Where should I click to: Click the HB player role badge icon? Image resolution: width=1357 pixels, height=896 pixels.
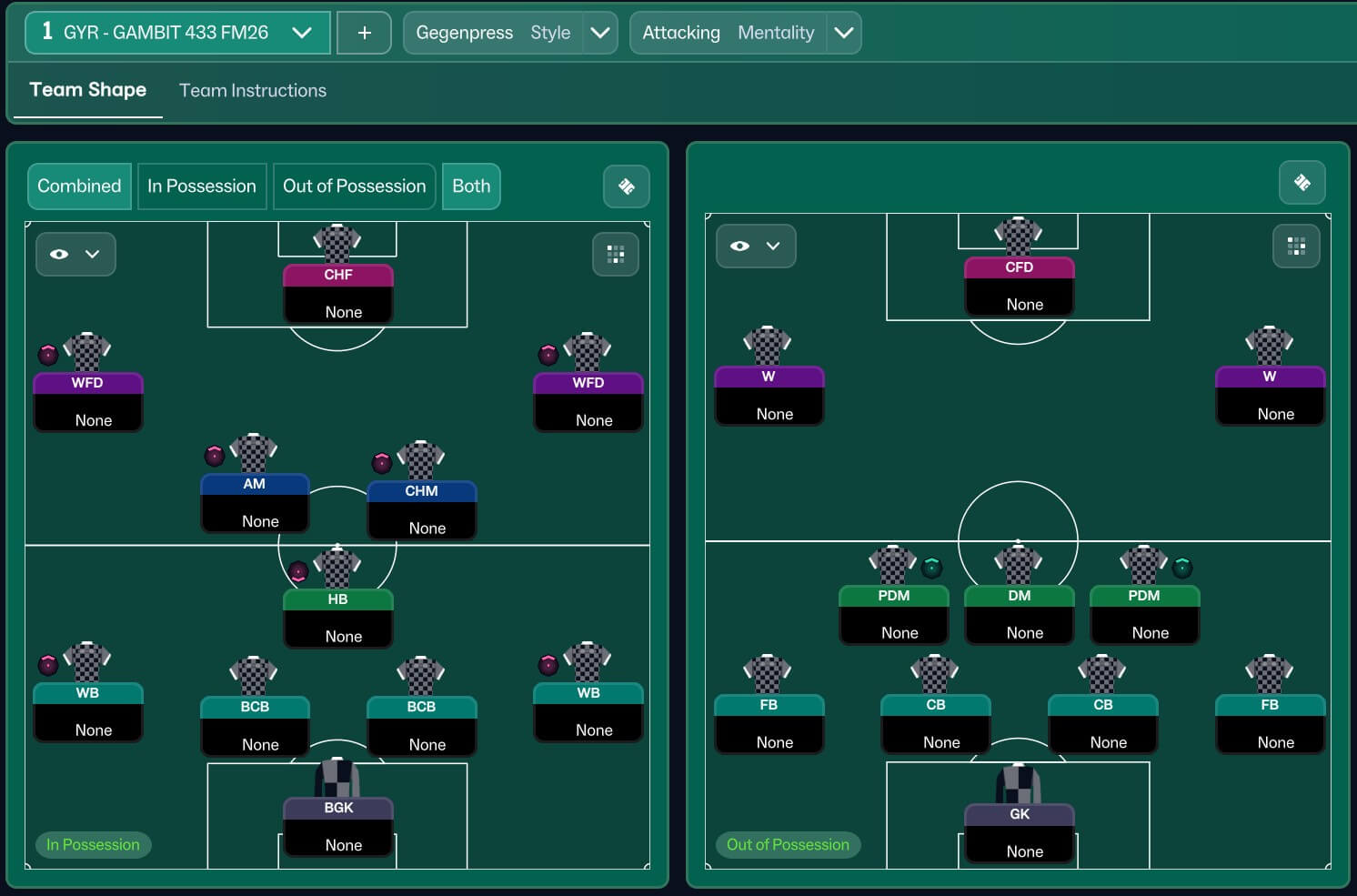point(298,572)
